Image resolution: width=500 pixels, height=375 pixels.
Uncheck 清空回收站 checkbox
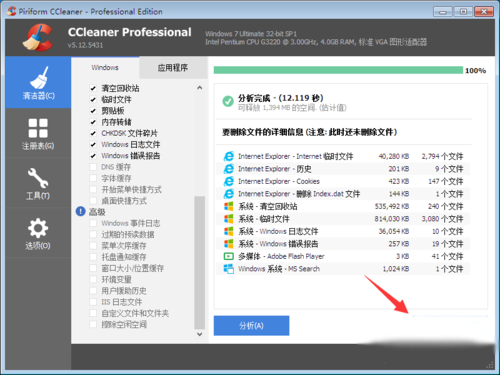[x=93, y=88]
